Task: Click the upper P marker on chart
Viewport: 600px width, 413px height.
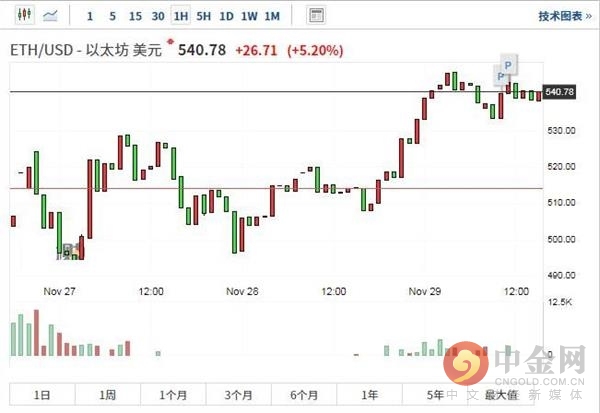Action: [x=509, y=65]
